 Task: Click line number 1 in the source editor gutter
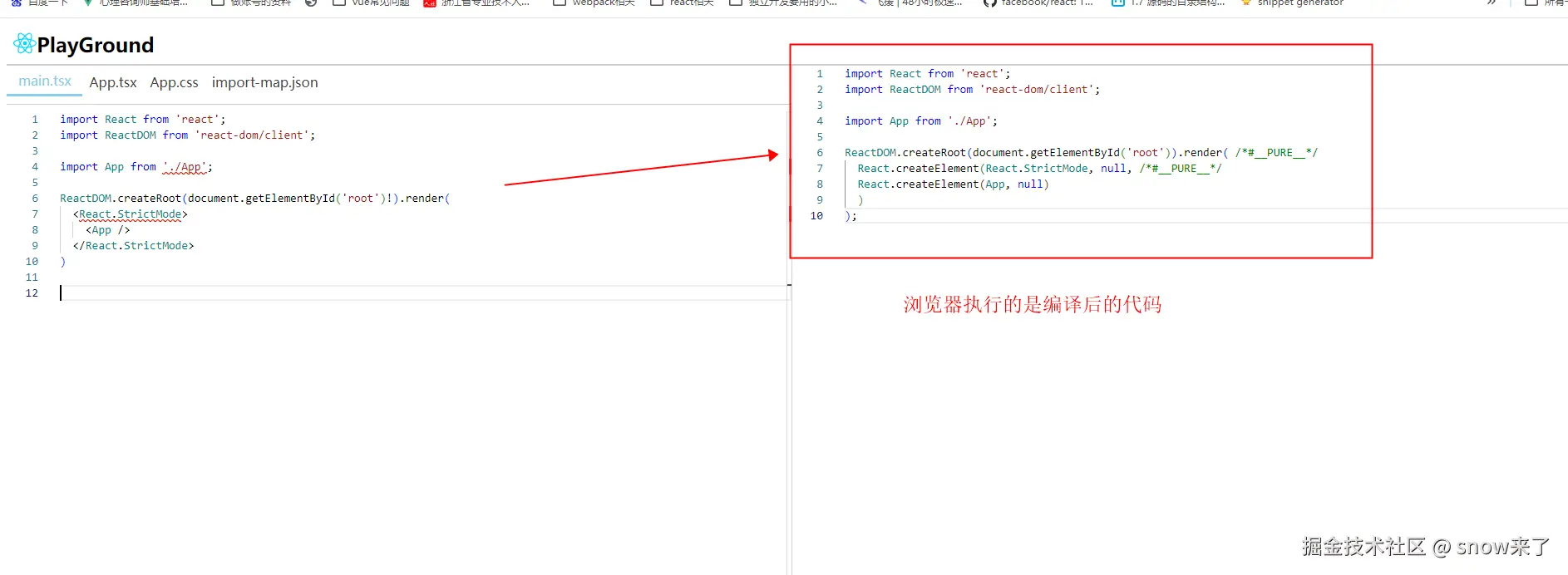coord(35,120)
